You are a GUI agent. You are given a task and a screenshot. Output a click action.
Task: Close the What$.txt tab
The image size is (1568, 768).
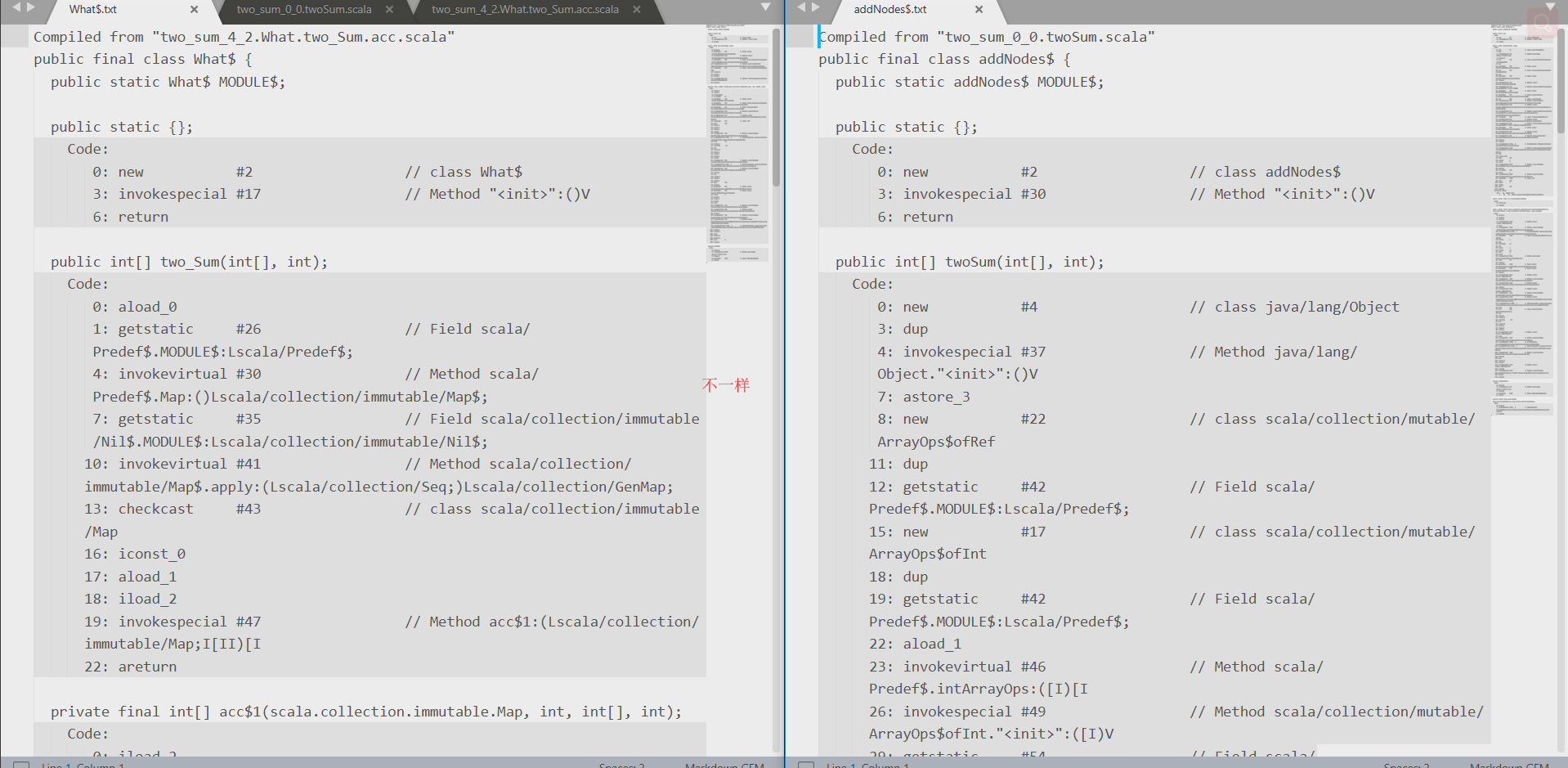[x=194, y=10]
